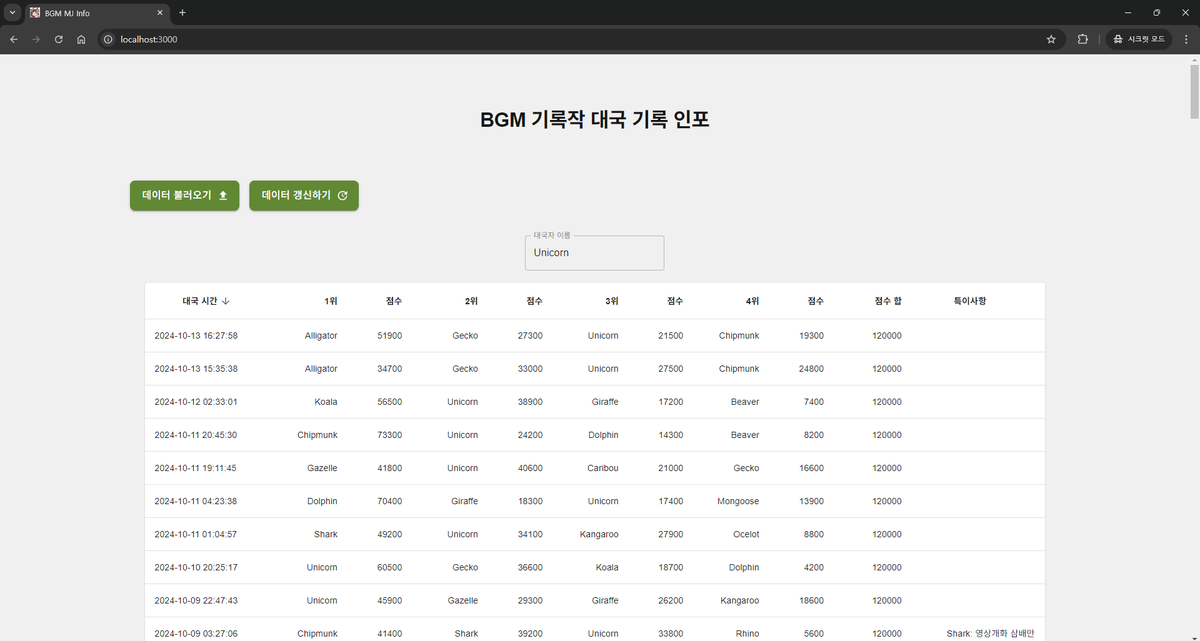Click the 시크릿 모드 incognito indicator
The width and height of the screenshot is (1200, 641).
click(1139, 39)
